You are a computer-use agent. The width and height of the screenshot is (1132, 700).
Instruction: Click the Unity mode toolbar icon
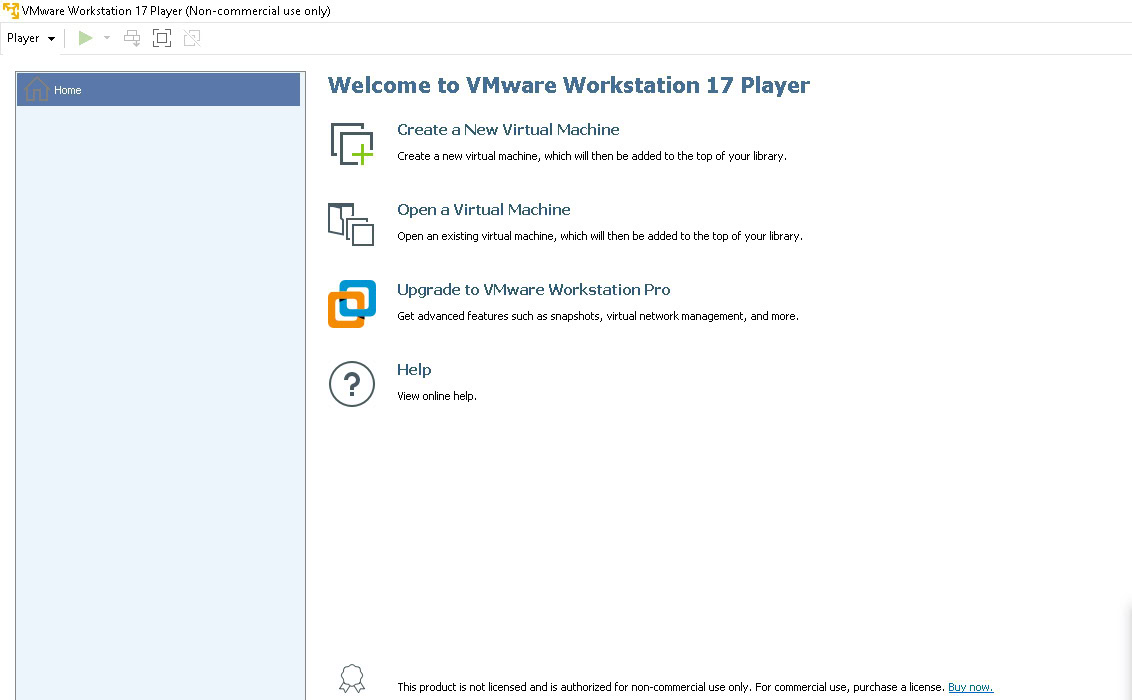tap(192, 38)
